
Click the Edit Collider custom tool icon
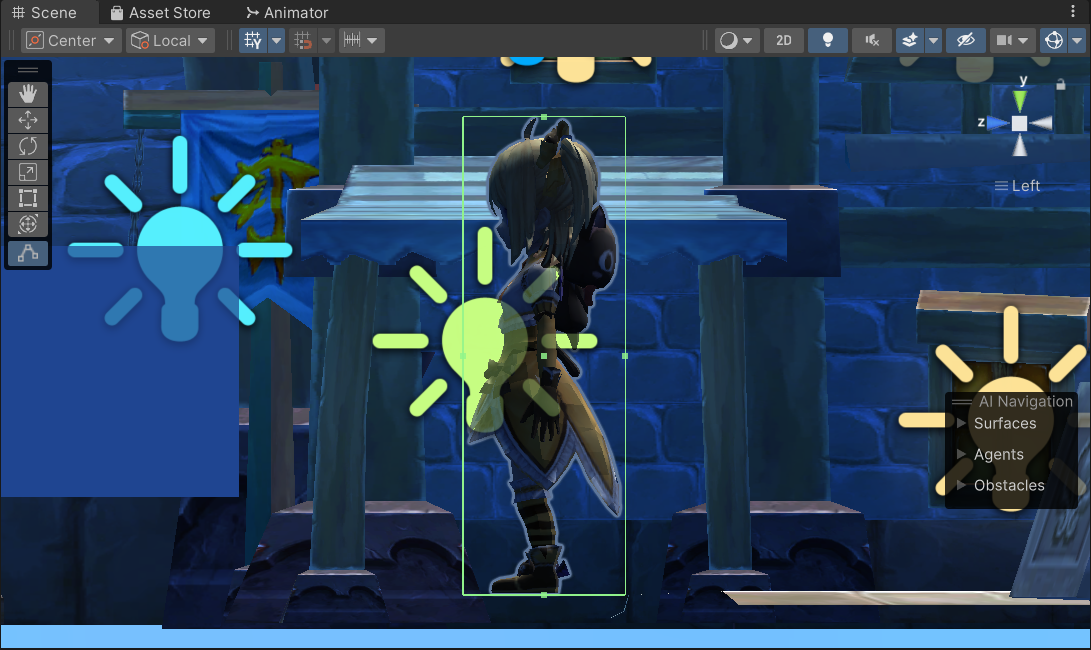[x=28, y=254]
